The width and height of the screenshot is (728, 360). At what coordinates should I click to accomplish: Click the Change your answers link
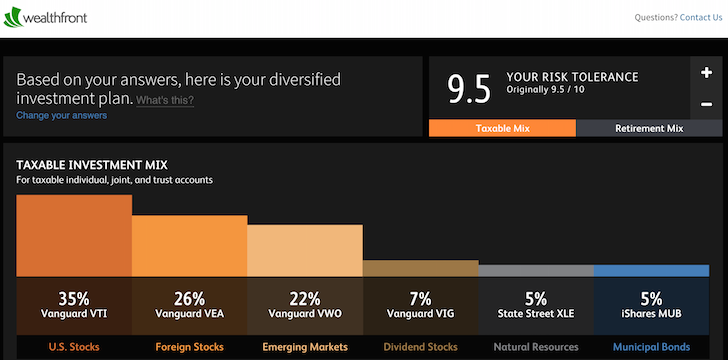click(x=61, y=115)
